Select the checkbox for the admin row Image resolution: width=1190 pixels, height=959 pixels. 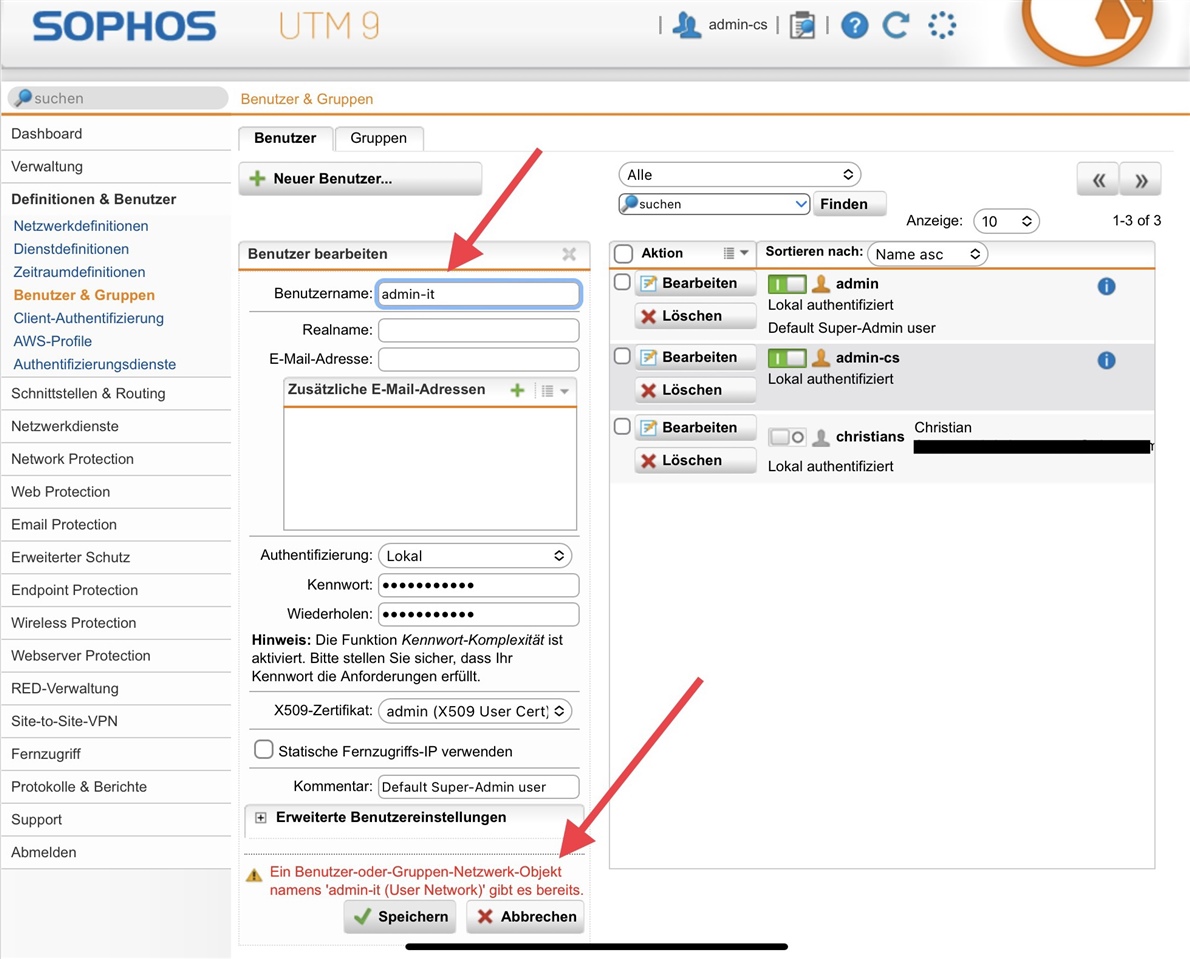(x=622, y=282)
